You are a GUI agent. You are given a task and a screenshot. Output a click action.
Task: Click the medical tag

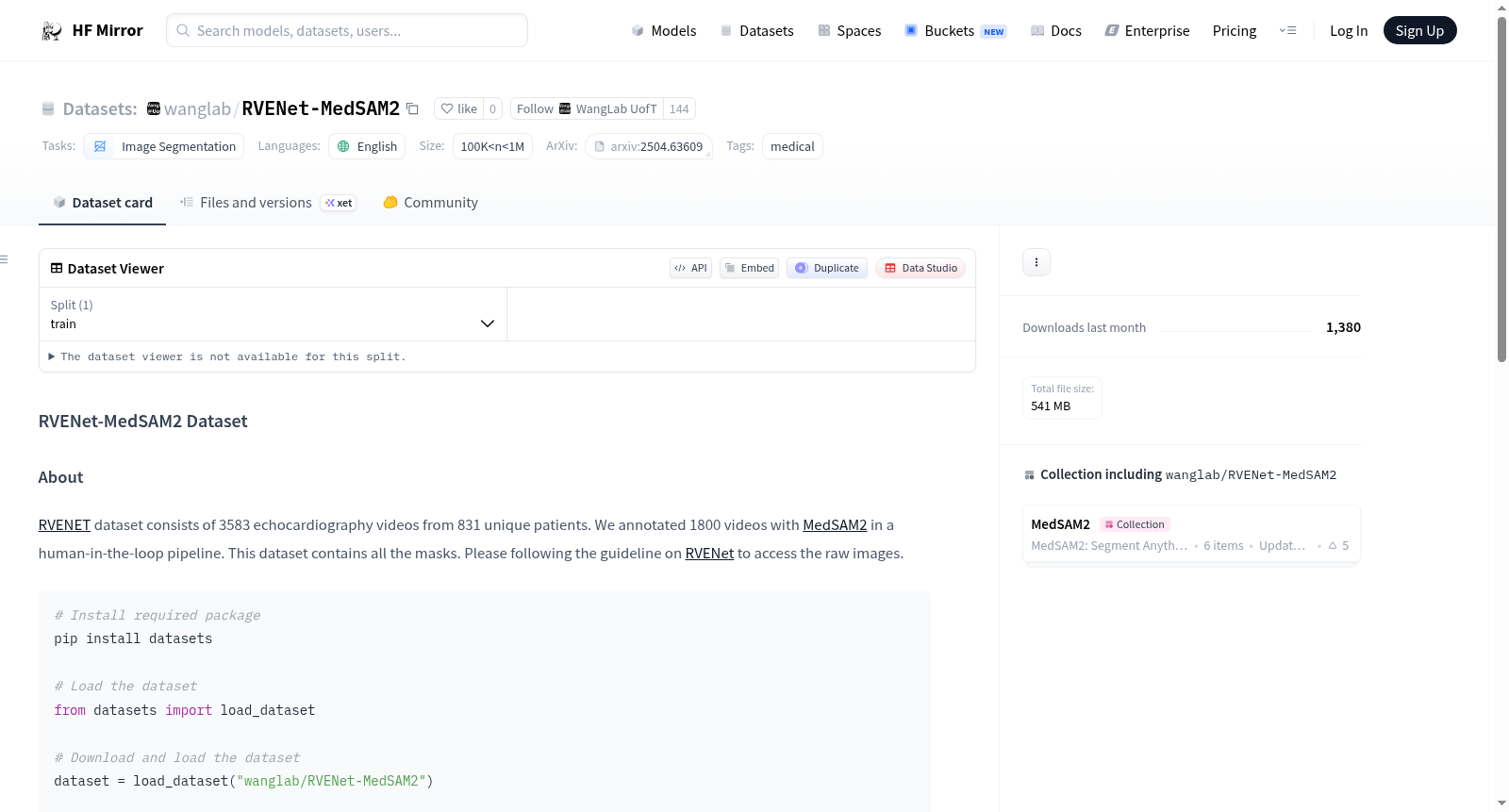(x=792, y=146)
